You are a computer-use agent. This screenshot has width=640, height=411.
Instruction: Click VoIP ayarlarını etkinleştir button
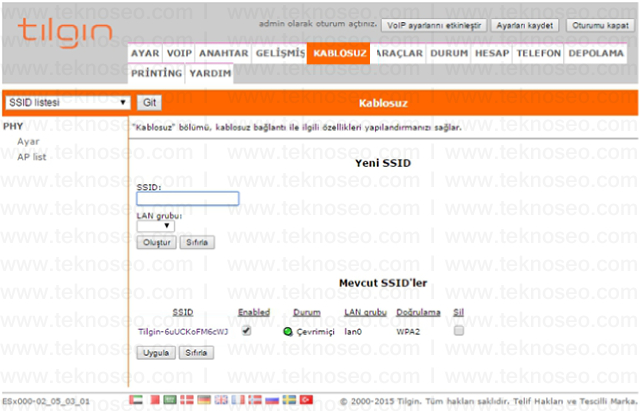[434, 25]
